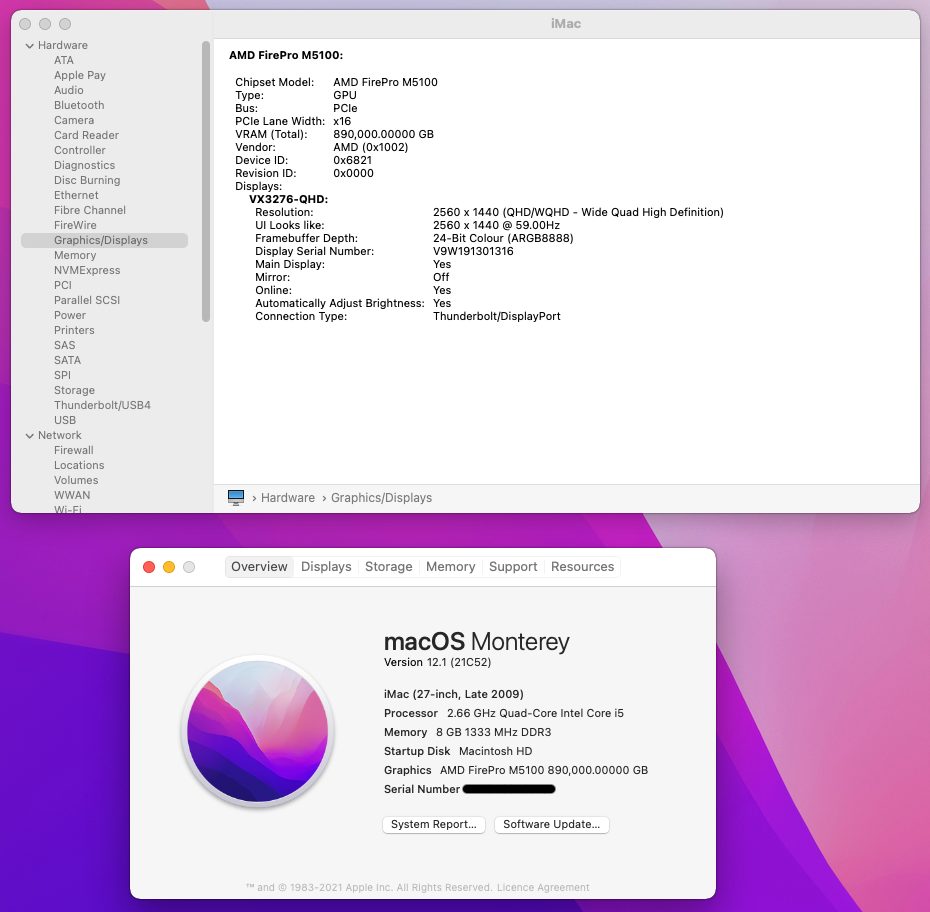The image size is (930, 912).
Task: Click the Version 12.1 (21C52) text
Action: [x=437, y=662]
